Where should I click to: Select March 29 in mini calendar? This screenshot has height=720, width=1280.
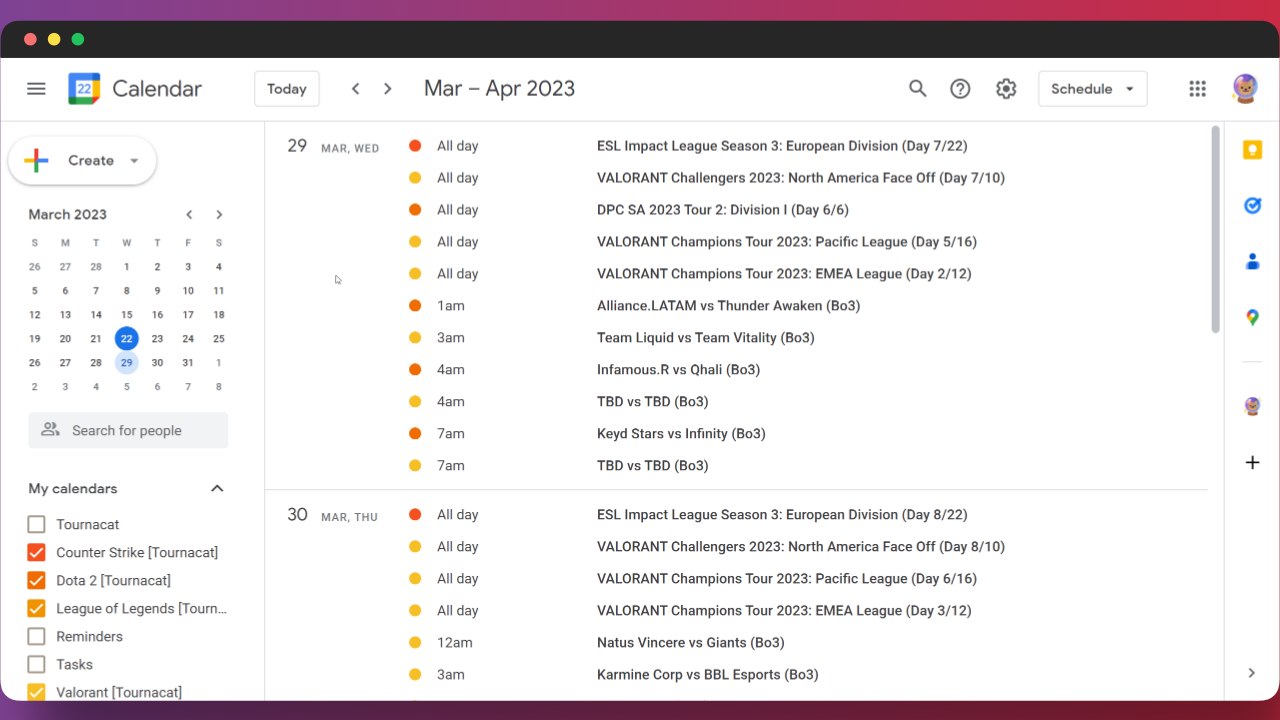pos(127,362)
